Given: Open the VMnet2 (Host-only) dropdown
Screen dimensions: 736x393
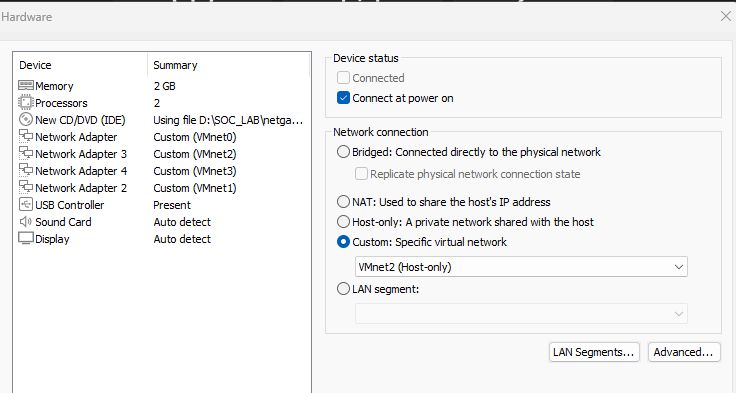Looking at the screenshot, I should pyautogui.click(x=521, y=267).
